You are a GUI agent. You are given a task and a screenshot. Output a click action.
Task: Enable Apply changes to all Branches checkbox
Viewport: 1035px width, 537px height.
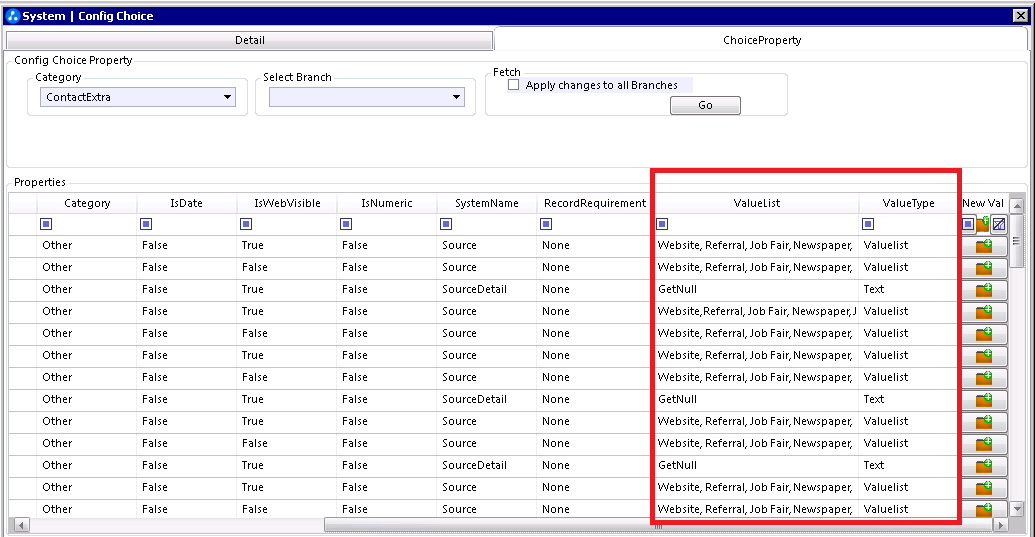(x=514, y=85)
